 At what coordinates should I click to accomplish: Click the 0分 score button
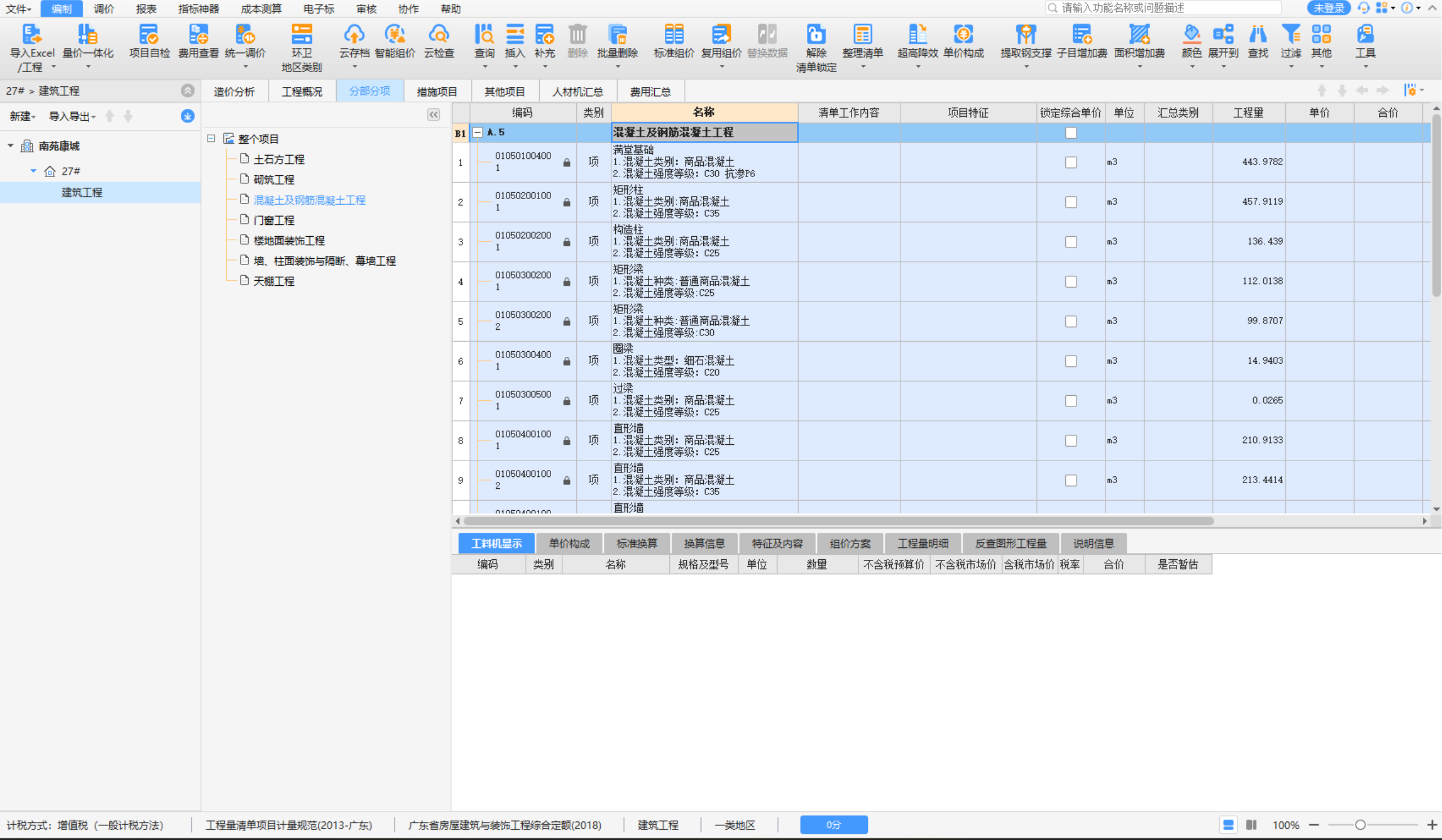[834, 825]
